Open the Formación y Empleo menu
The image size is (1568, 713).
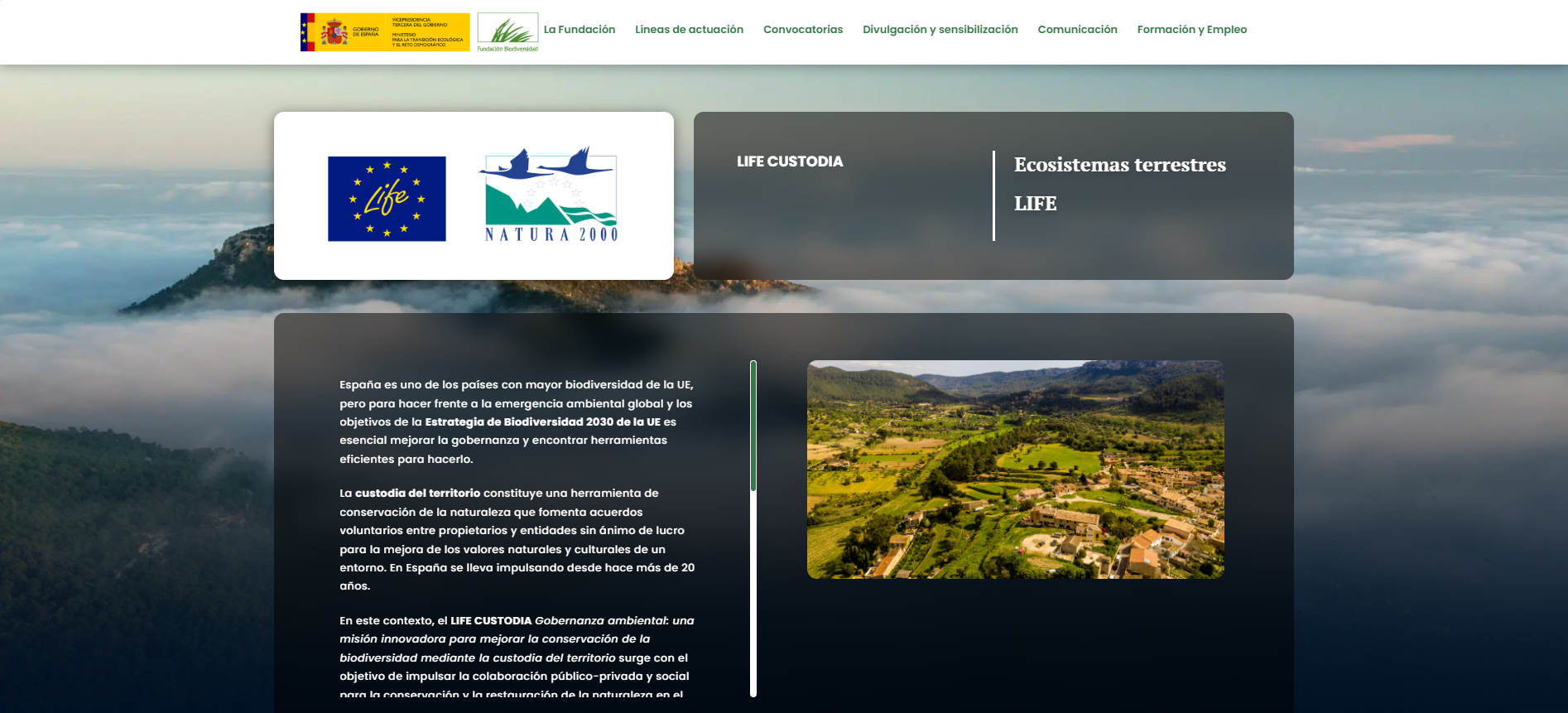click(x=1191, y=30)
